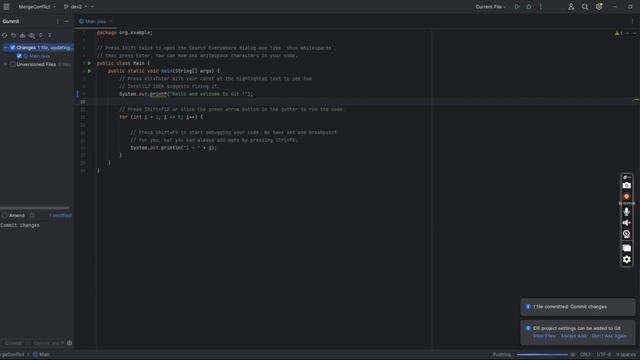
Task: Click the Rollback changes icon
Action: [x=13, y=36]
